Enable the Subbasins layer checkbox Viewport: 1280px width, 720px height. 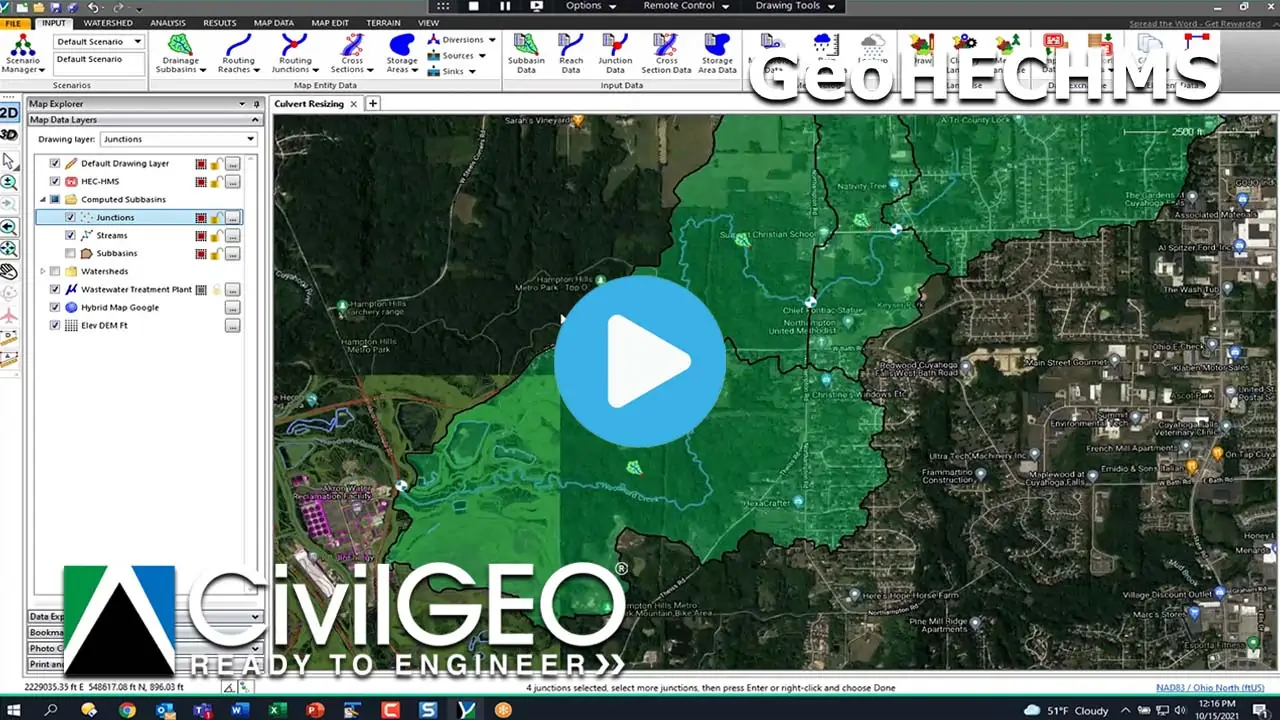pyautogui.click(x=70, y=254)
